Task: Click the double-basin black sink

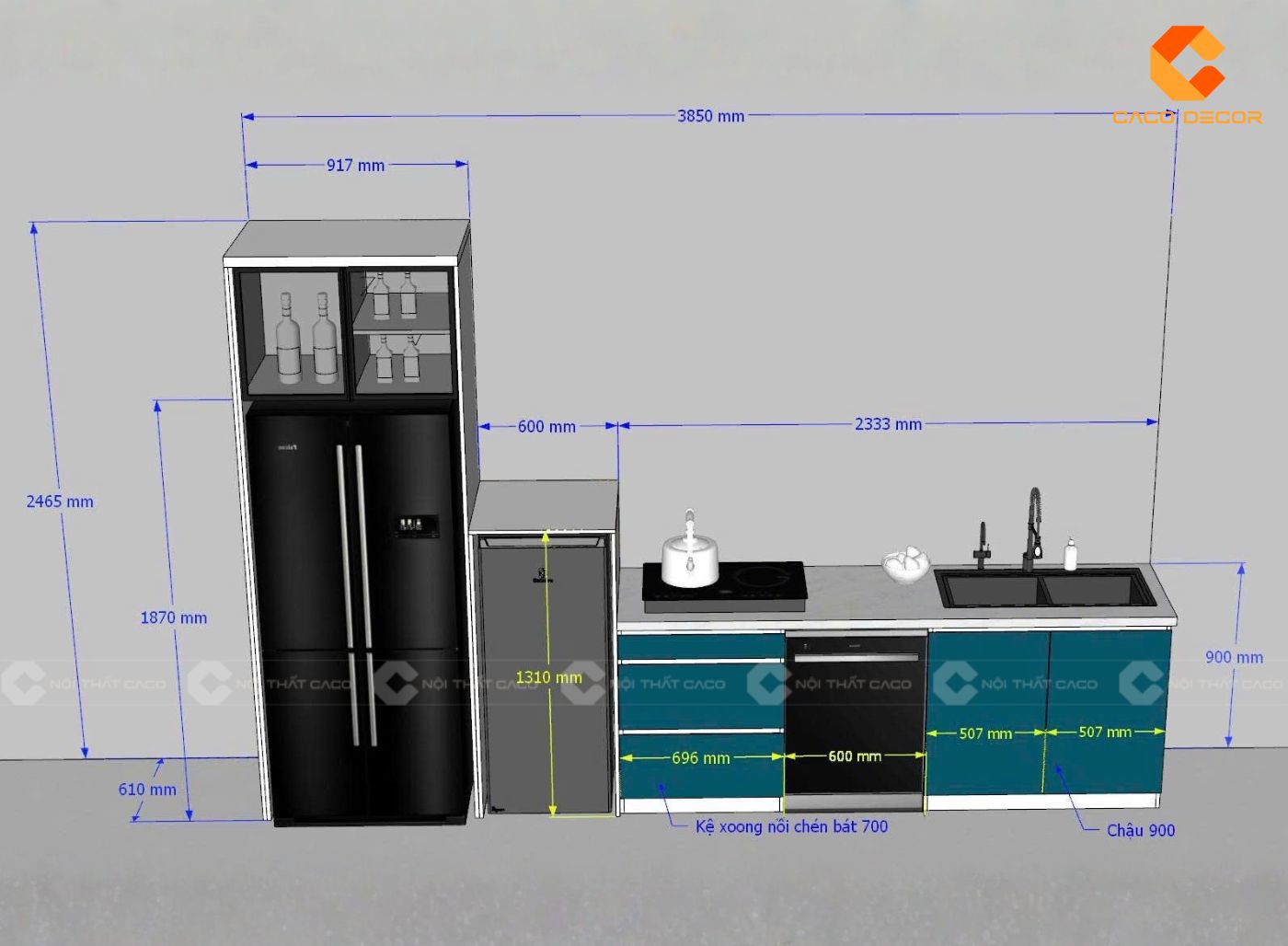Action: click(x=1044, y=588)
